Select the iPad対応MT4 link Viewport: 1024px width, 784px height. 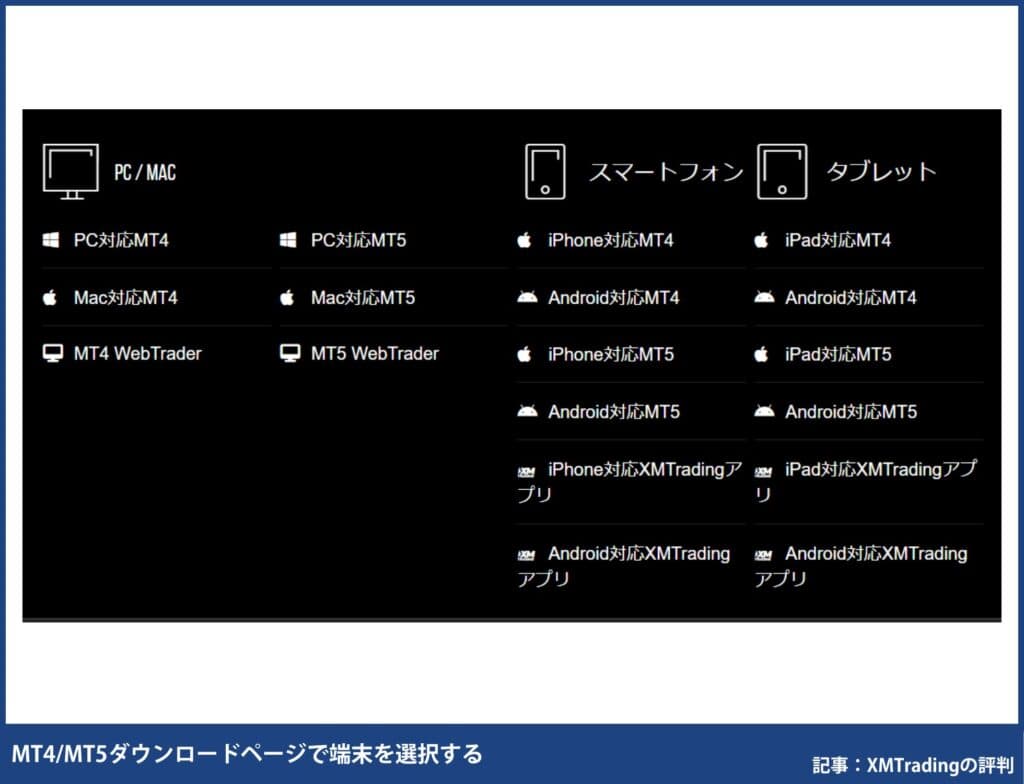pyautogui.click(x=838, y=240)
